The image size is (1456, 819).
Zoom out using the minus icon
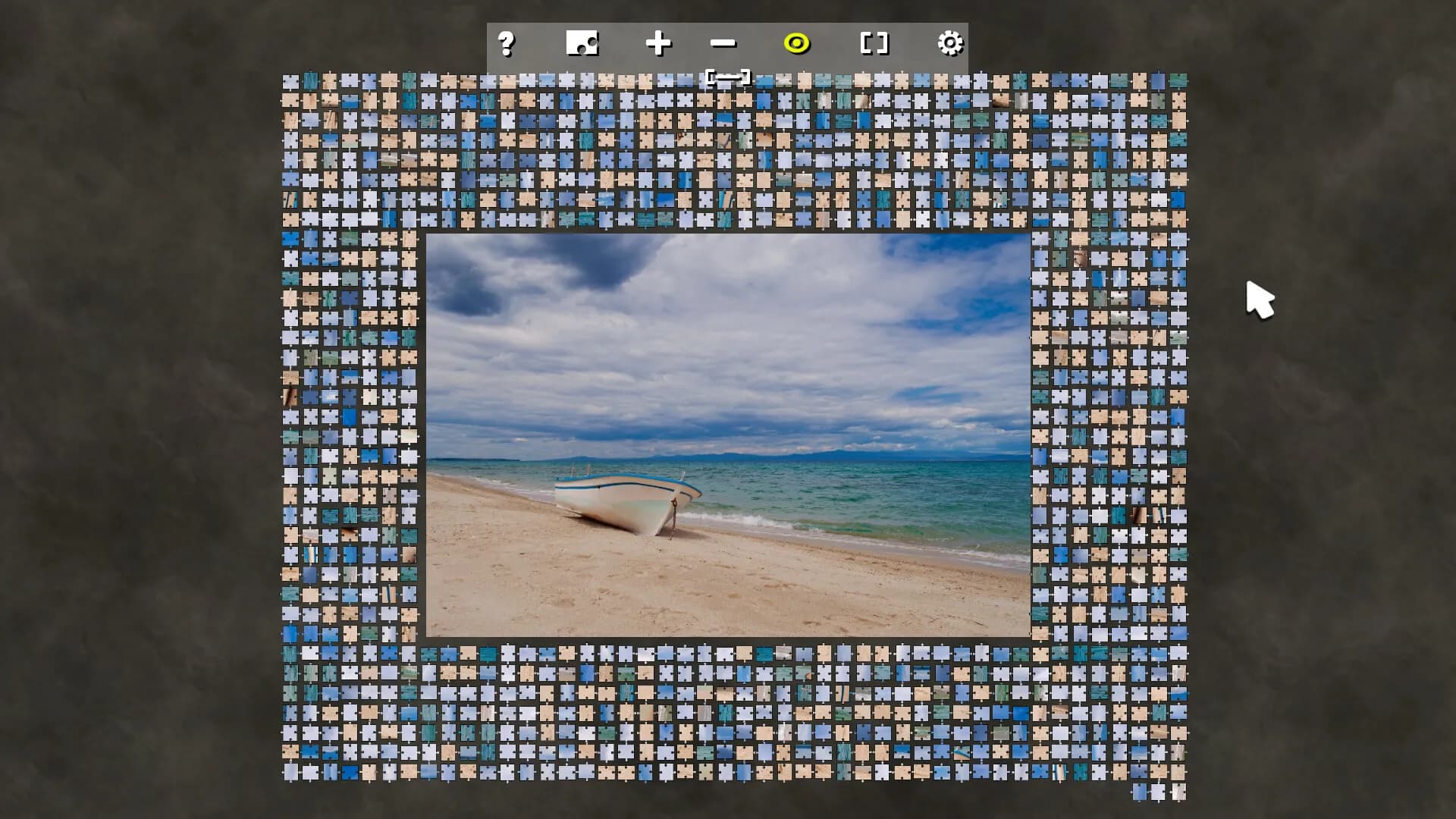pos(723,44)
